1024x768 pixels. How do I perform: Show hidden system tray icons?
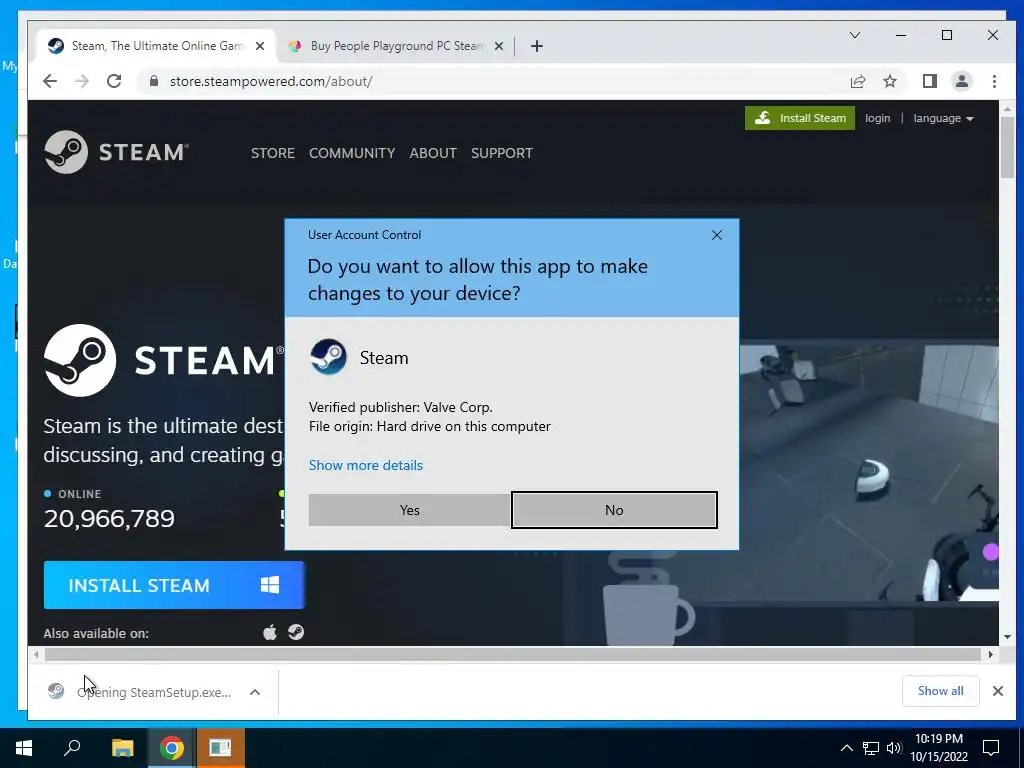846,748
